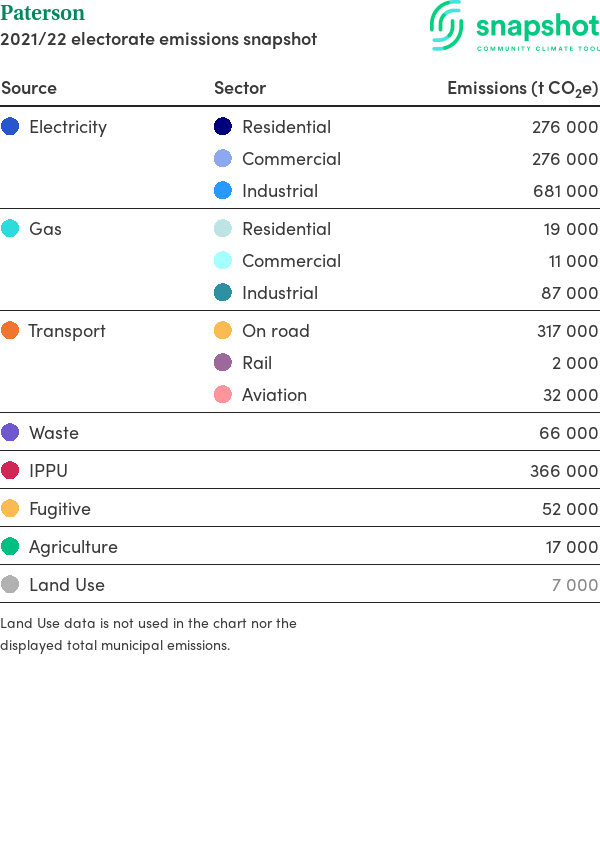Select the IPPU crimson dot
This screenshot has height=850, width=600.
click(x=10, y=470)
